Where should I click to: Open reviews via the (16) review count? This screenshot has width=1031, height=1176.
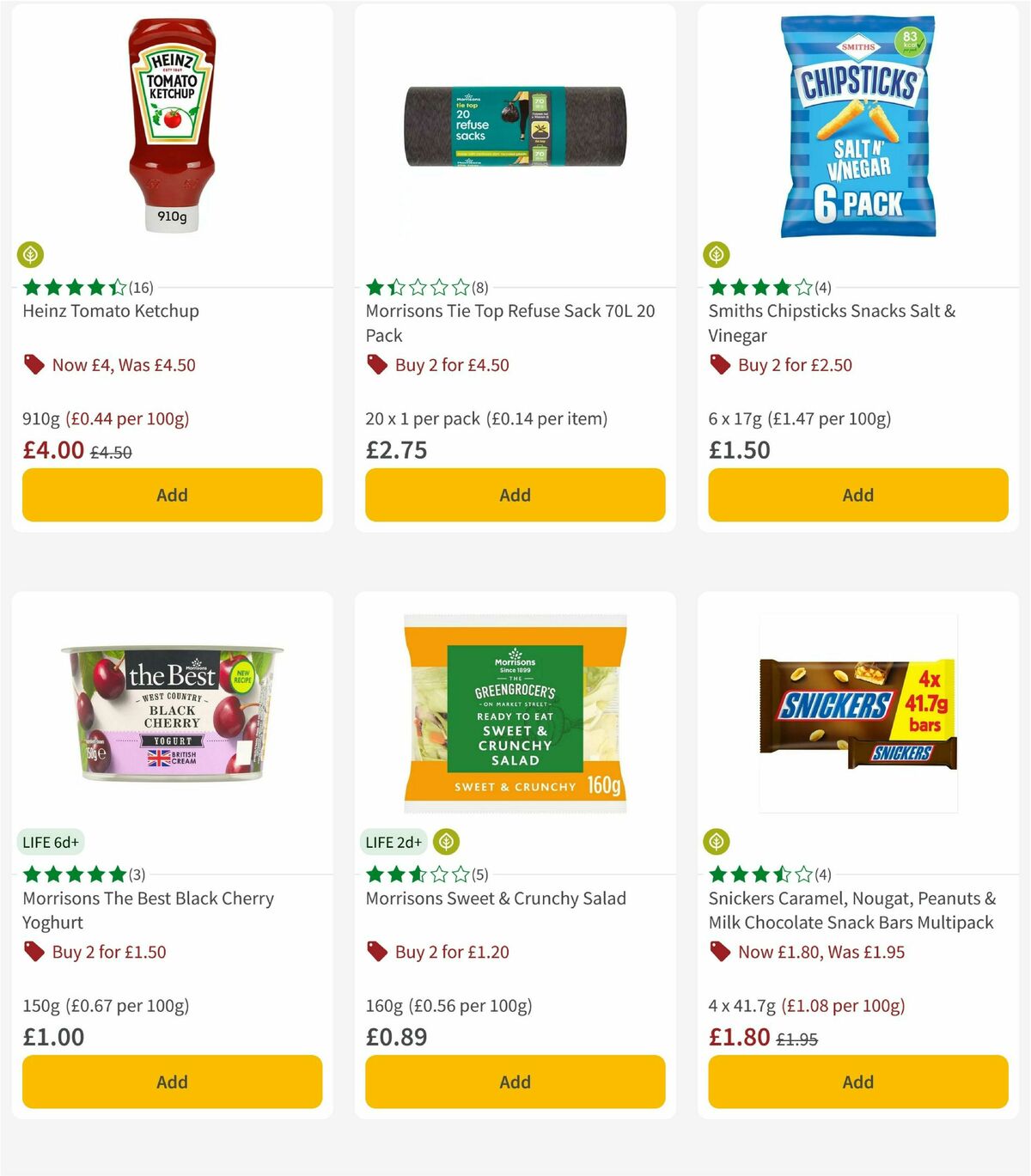coord(140,288)
